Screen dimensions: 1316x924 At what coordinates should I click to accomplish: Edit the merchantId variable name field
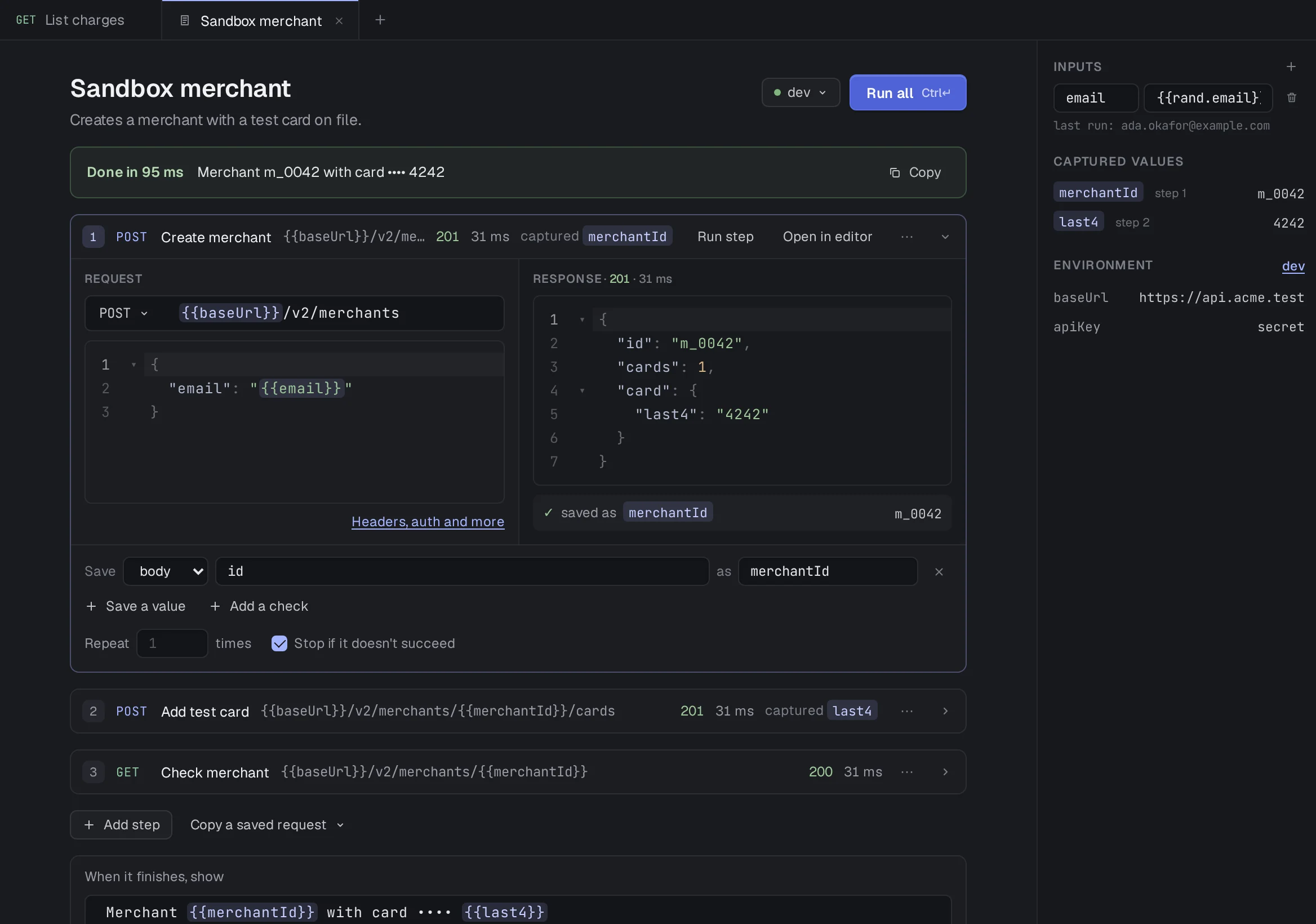pyautogui.click(x=828, y=571)
